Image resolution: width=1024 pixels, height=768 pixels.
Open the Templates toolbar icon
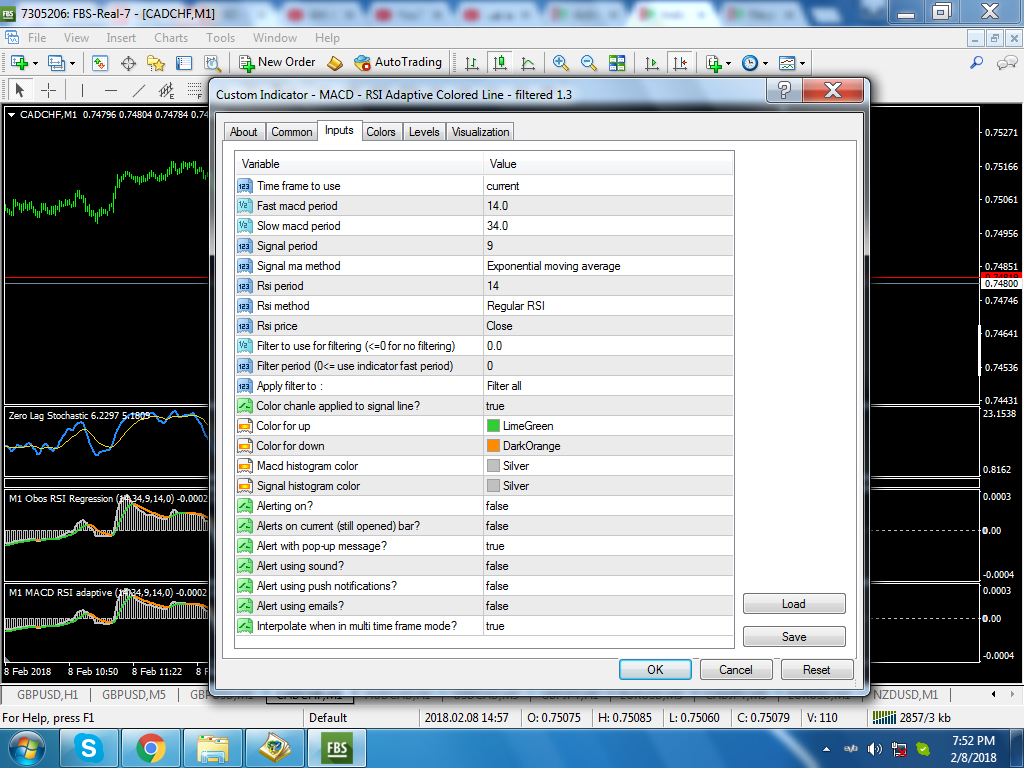pos(787,63)
